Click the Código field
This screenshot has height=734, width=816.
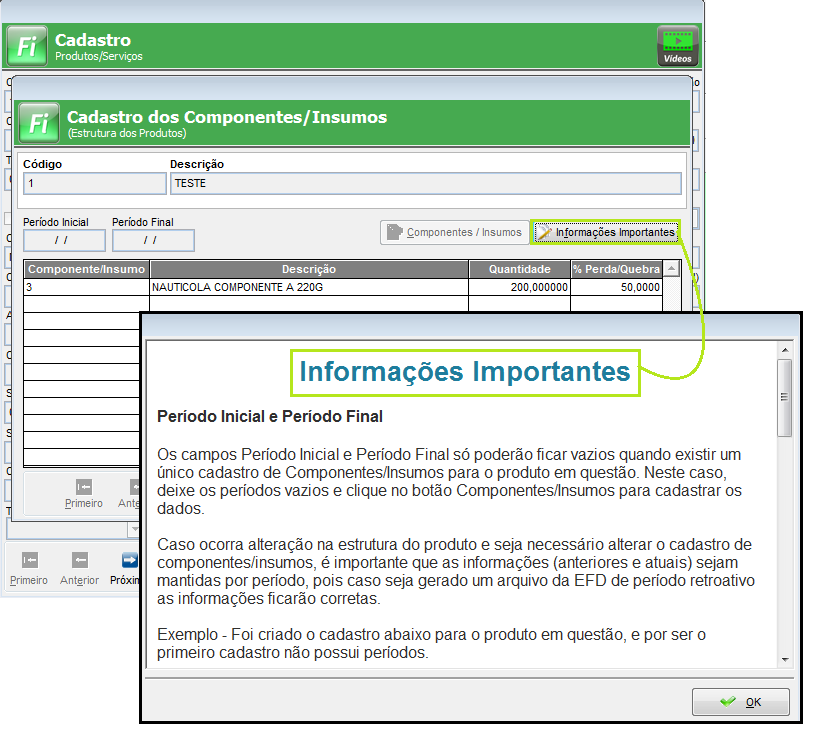94,183
